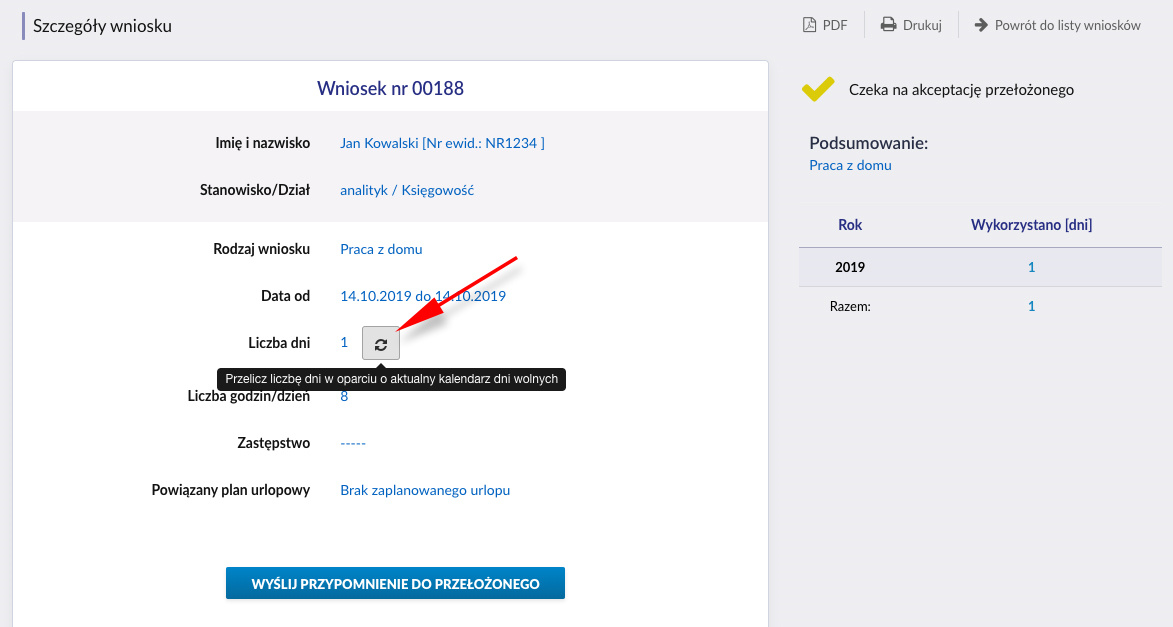The image size is (1173, 627).
Task: Send reminder to supervisor button
Action: (x=395, y=584)
